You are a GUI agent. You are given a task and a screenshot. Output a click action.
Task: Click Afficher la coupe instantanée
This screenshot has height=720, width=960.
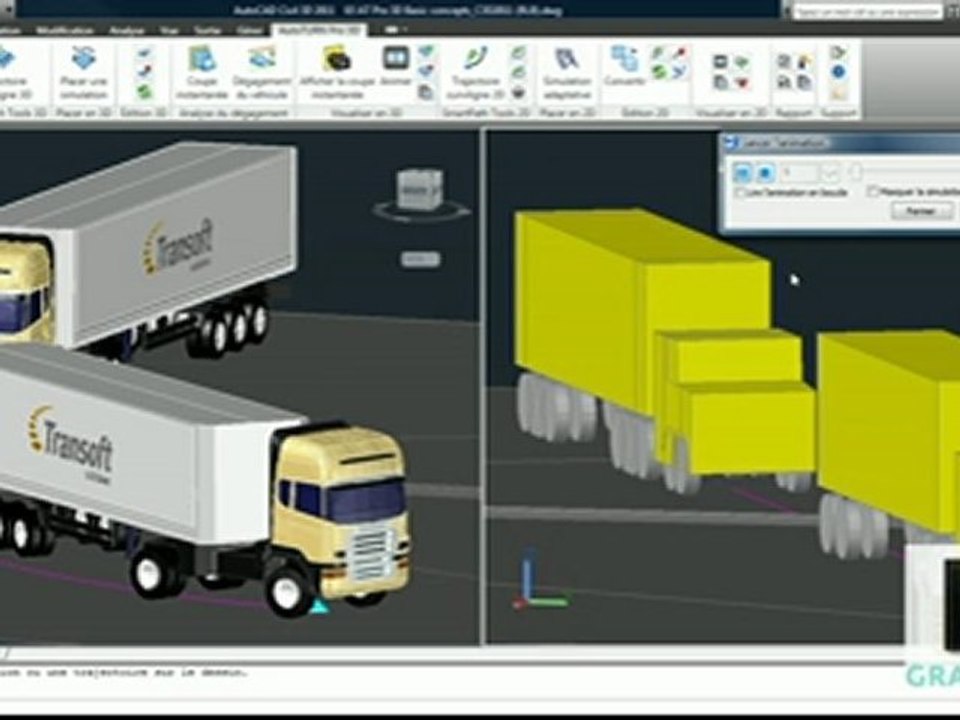337,72
